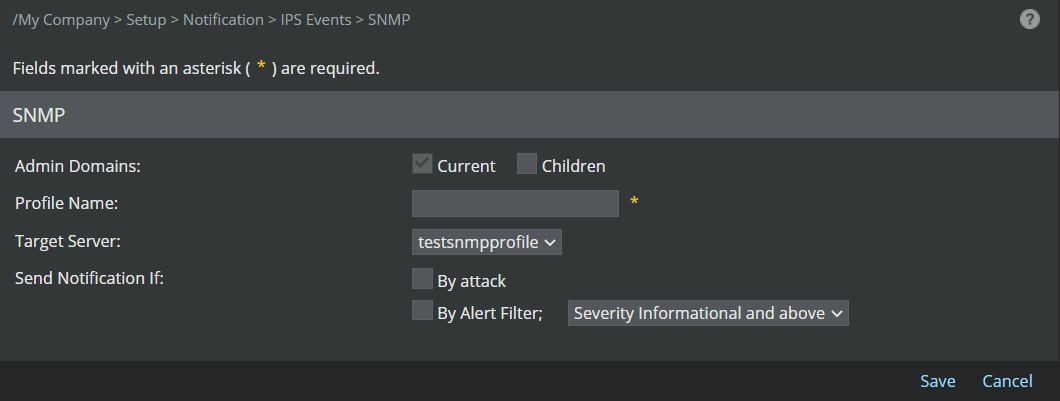Click the Send Notification If label
This screenshot has height=401, width=1060.
(89, 278)
